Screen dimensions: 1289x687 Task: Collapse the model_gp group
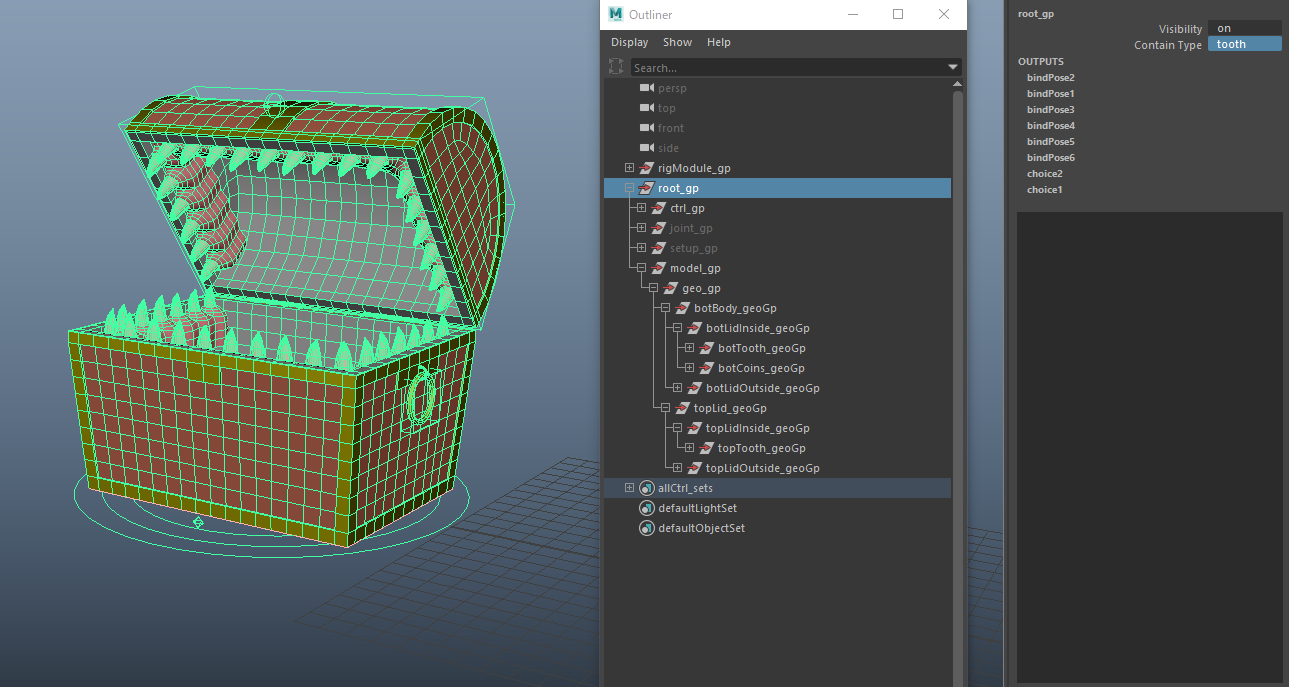click(x=641, y=268)
